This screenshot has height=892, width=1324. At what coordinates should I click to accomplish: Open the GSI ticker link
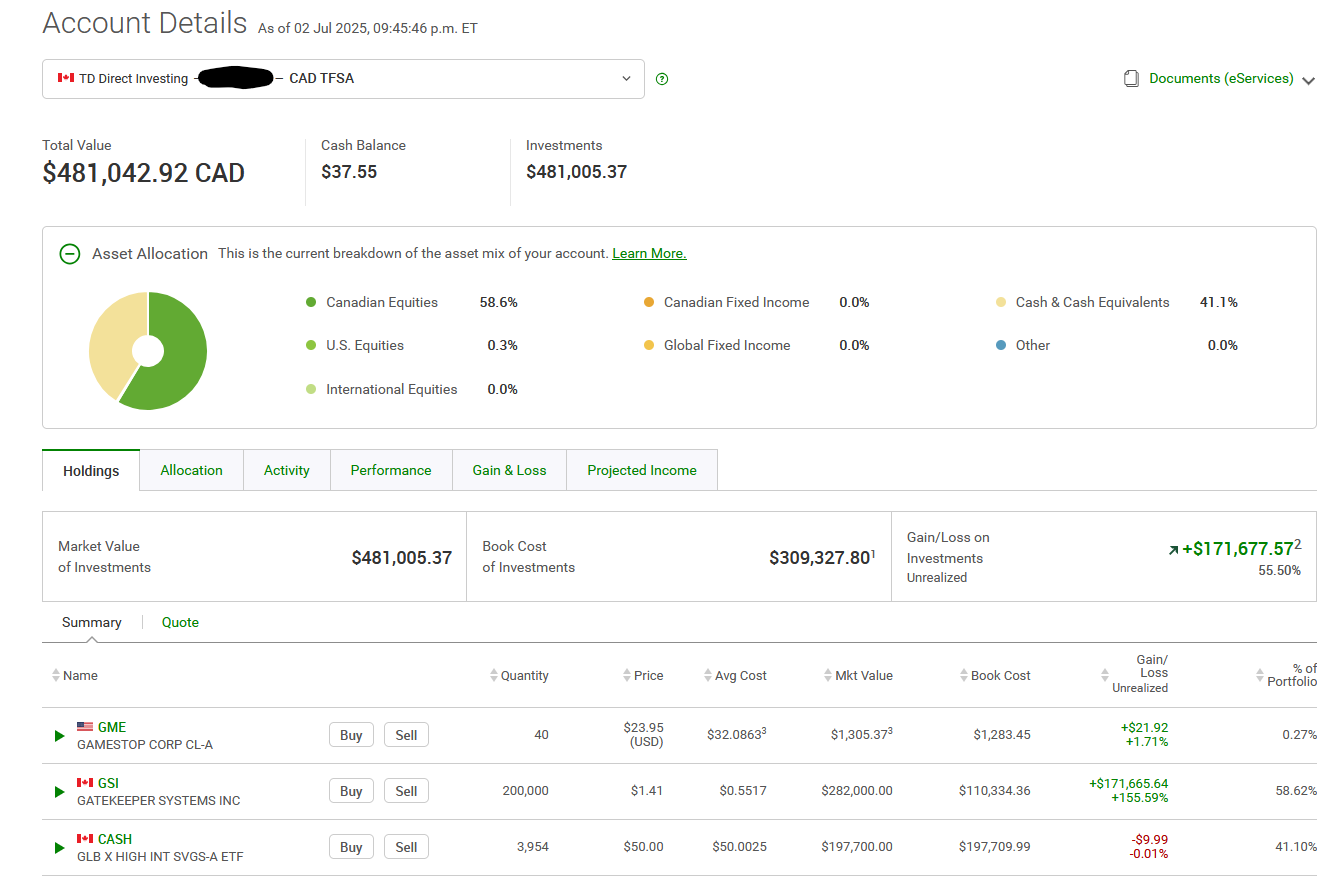(x=108, y=783)
